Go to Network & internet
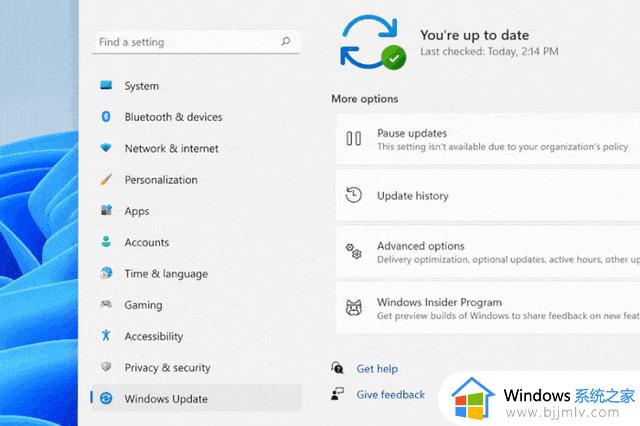 coord(196,148)
